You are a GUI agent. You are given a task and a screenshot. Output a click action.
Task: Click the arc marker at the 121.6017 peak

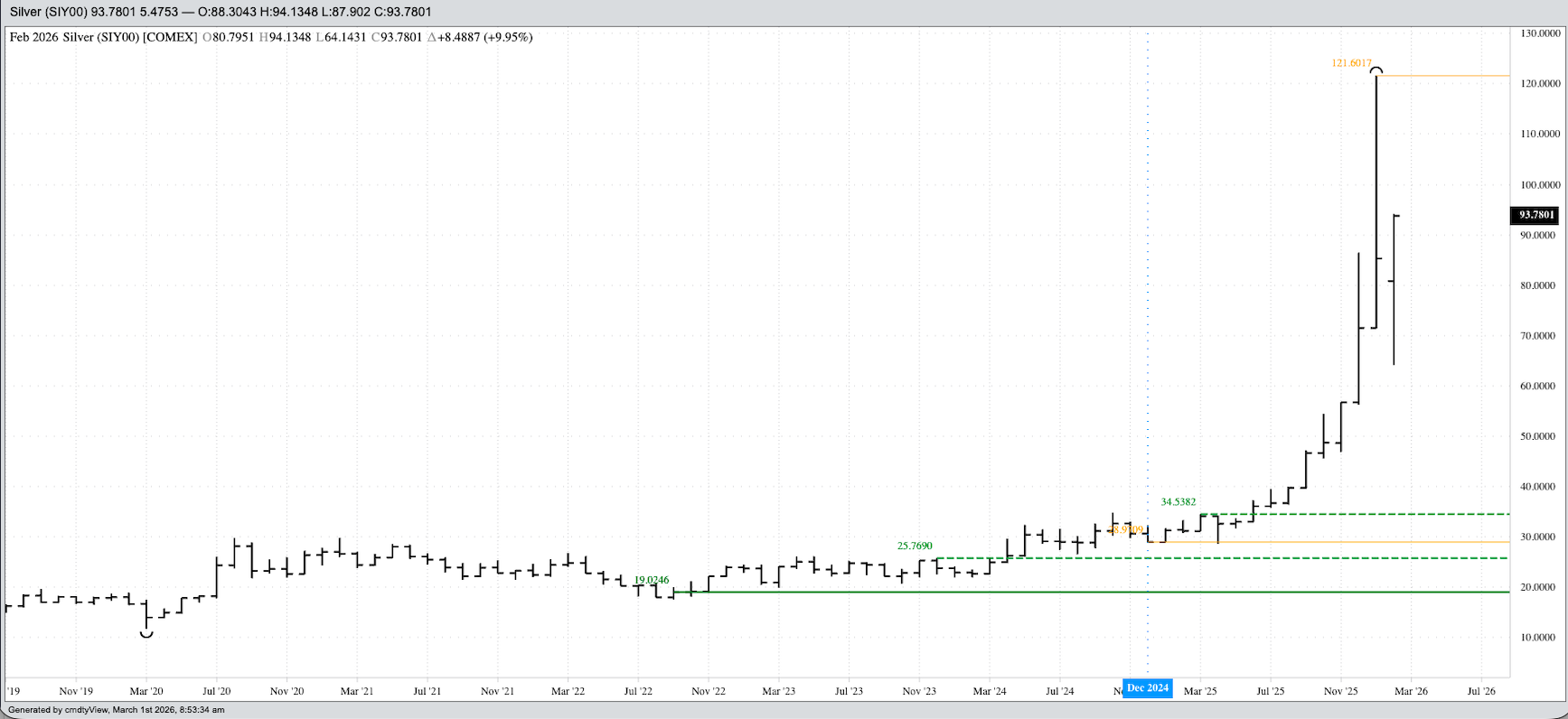coord(1376,70)
